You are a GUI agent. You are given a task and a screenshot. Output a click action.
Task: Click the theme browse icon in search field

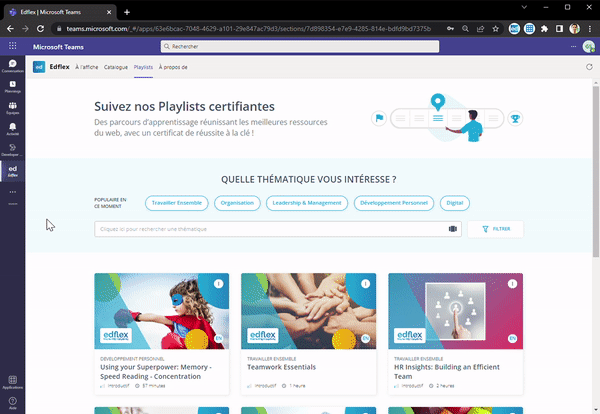(453, 229)
